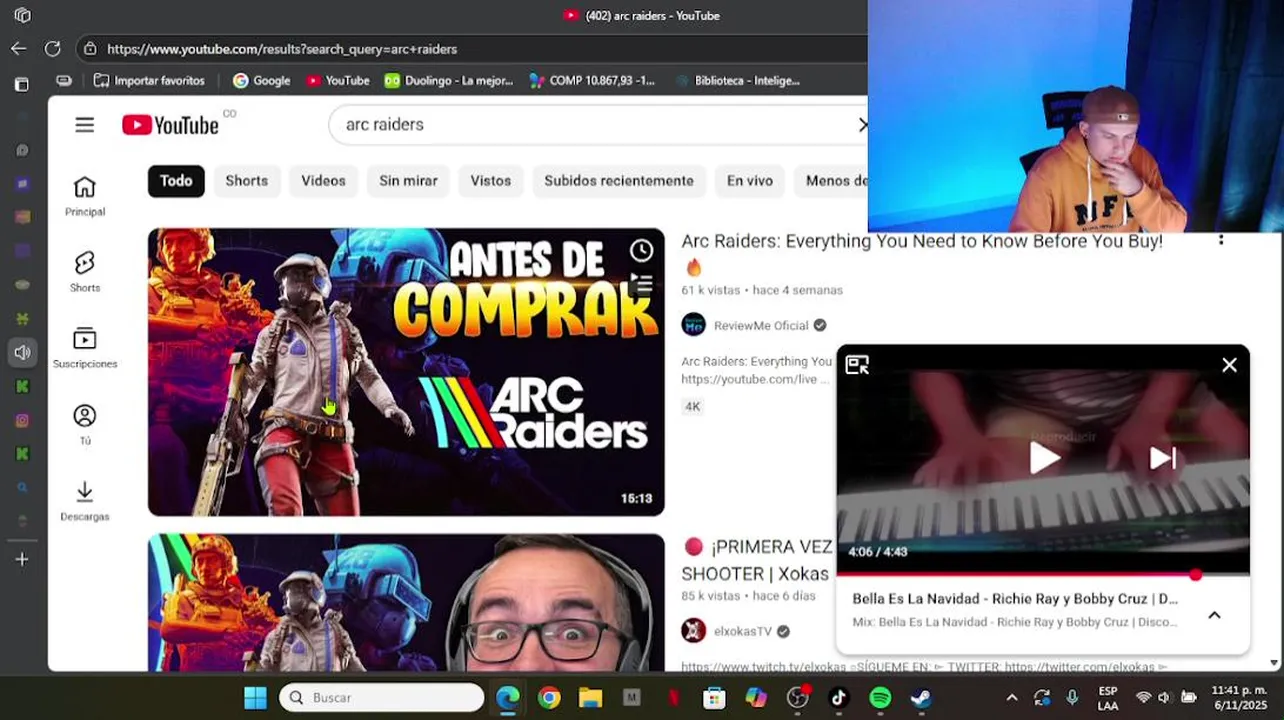Open the YouTube bookmark
The image size is (1284, 720).
(x=338, y=80)
